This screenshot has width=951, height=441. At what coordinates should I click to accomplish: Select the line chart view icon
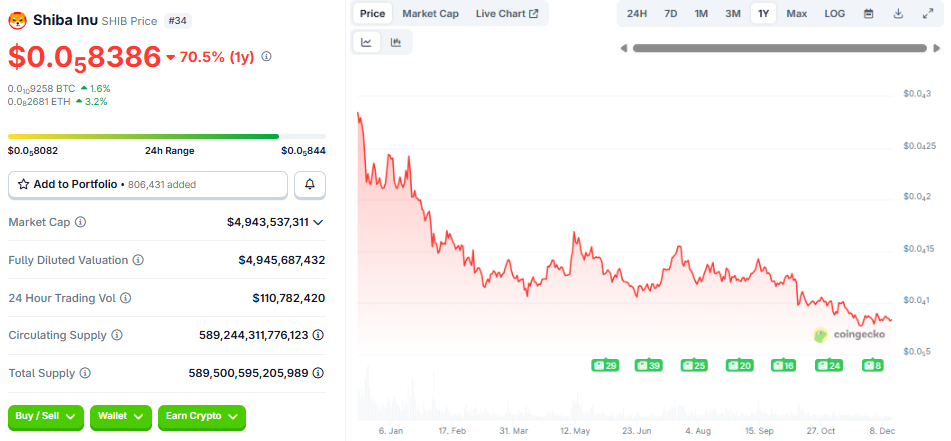(x=366, y=42)
